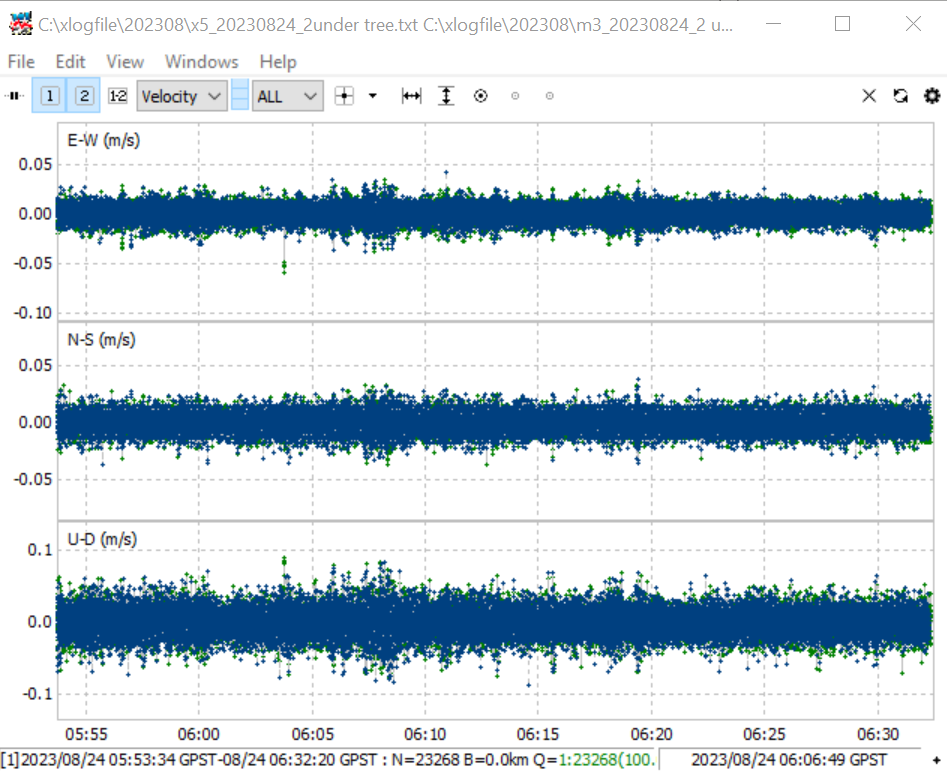Open the View menu
947x773 pixels.
[125, 62]
